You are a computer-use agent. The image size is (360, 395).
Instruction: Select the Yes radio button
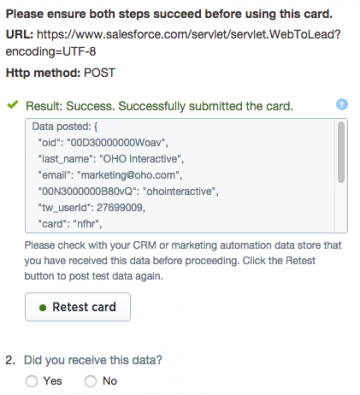click(32, 381)
